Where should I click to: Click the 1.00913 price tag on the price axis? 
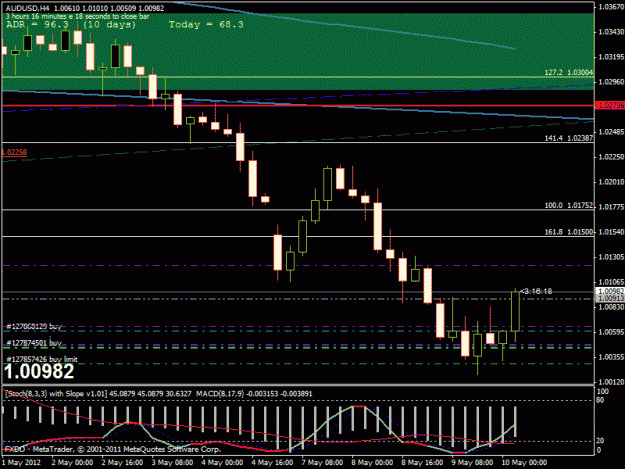click(610, 298)
